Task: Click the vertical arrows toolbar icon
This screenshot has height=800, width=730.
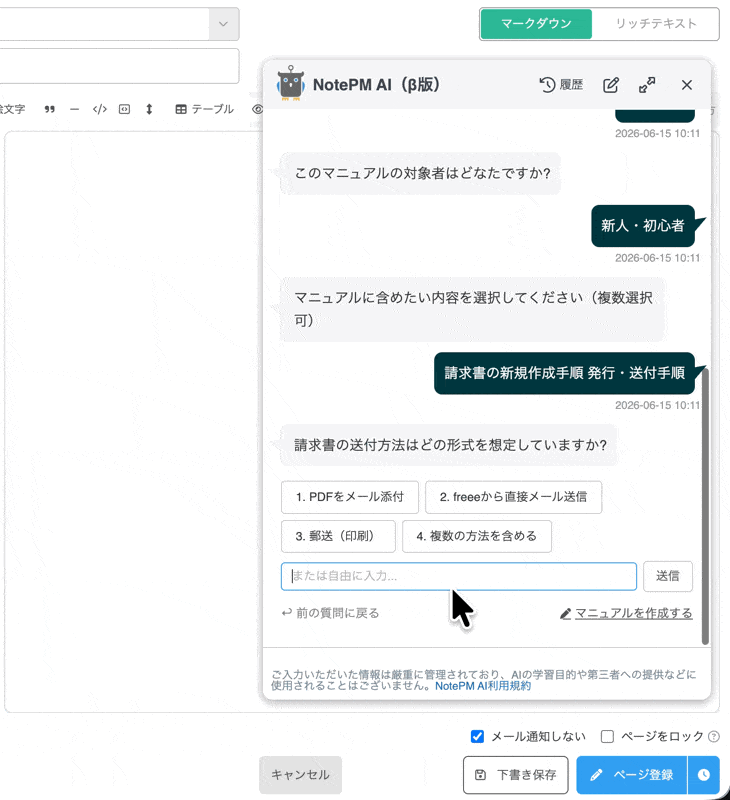Action: [x=149, y=109]
